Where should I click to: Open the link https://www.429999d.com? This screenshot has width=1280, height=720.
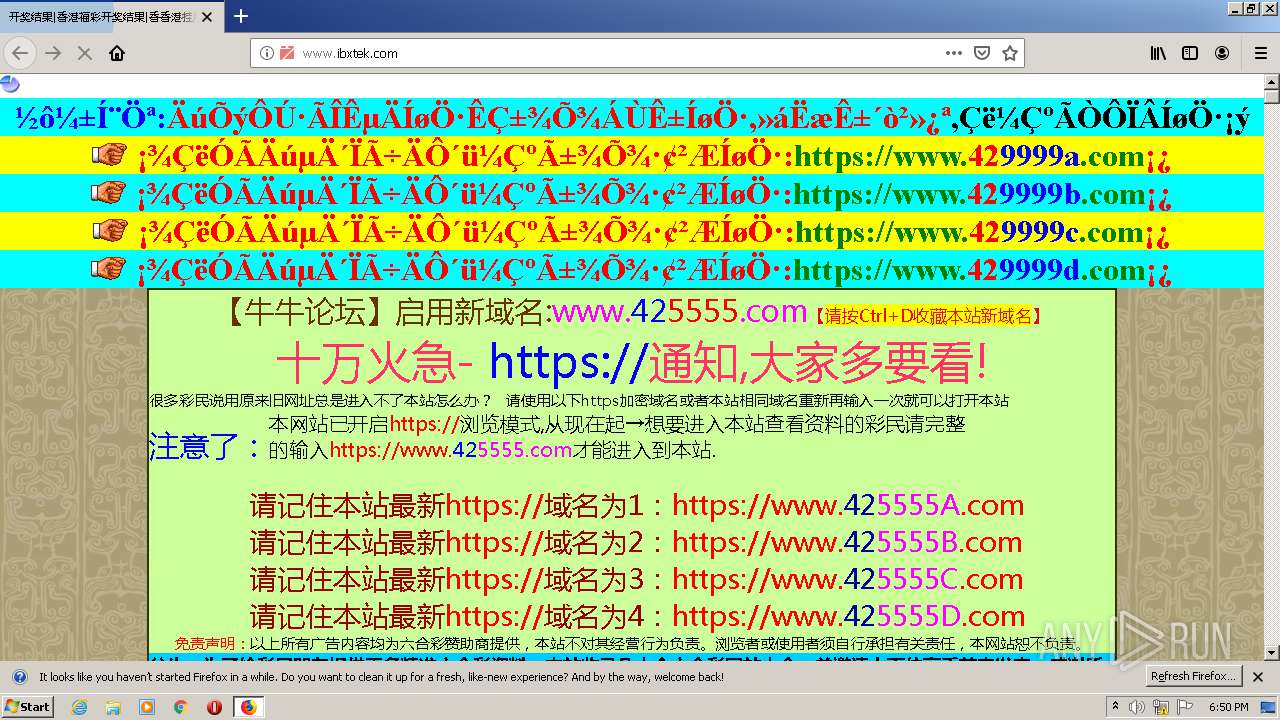pyautogui.click(x=969, y=270)
